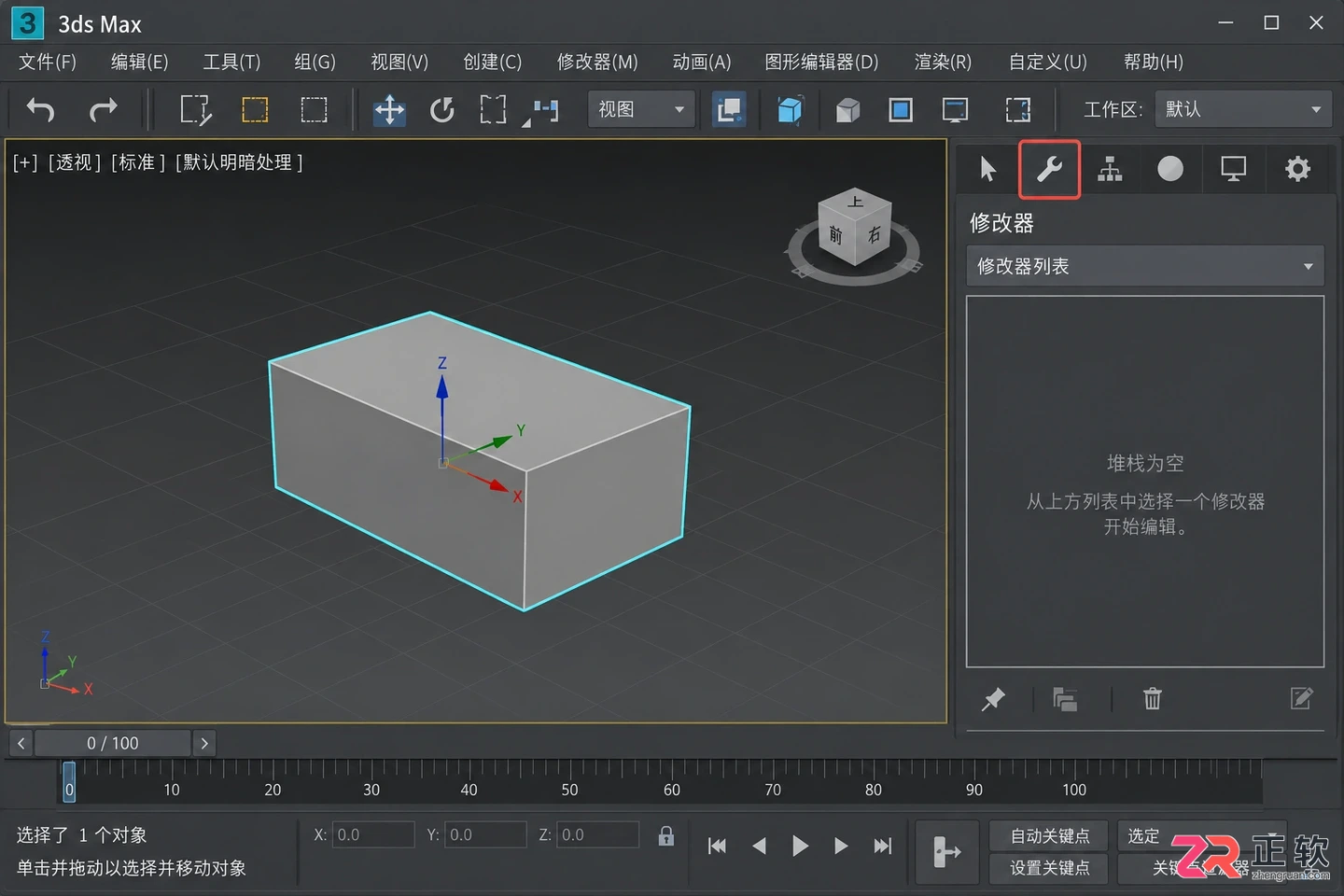This screenshot has height=896, width=1344.
Task: Click the Redo arrow icon
Action: coord(103,110)
